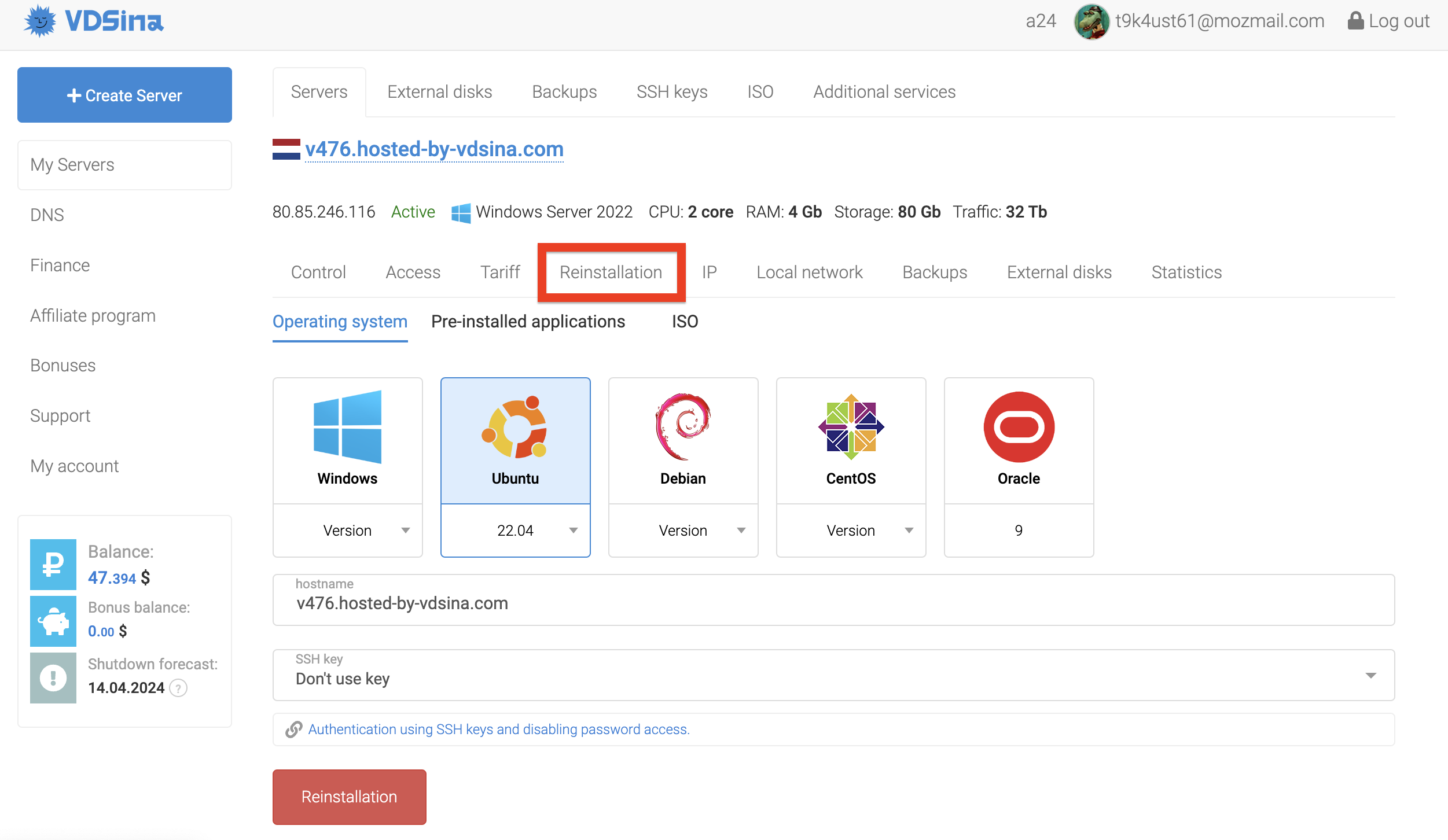Open Affiliate program in sidebar
1448x840 pixels.
93,316
